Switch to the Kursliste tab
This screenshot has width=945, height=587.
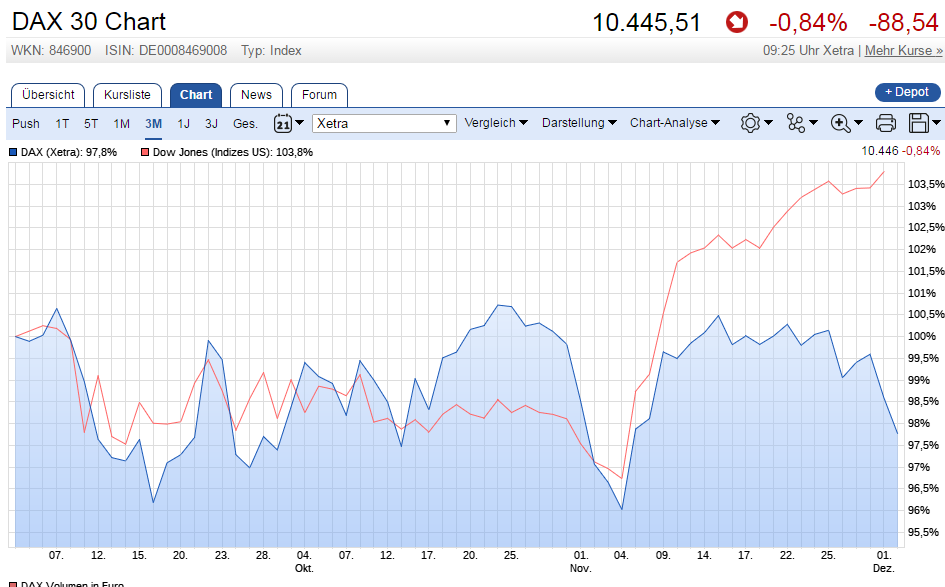[127, 95]
